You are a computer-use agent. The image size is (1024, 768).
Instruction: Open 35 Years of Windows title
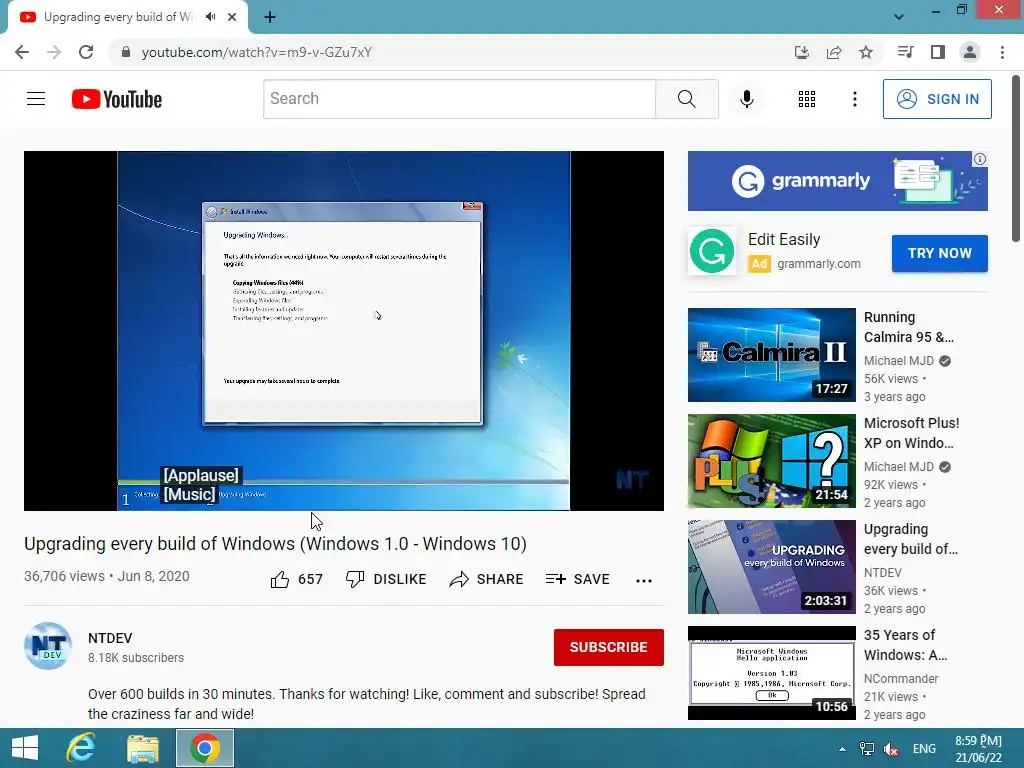click(x=905, y=645)
